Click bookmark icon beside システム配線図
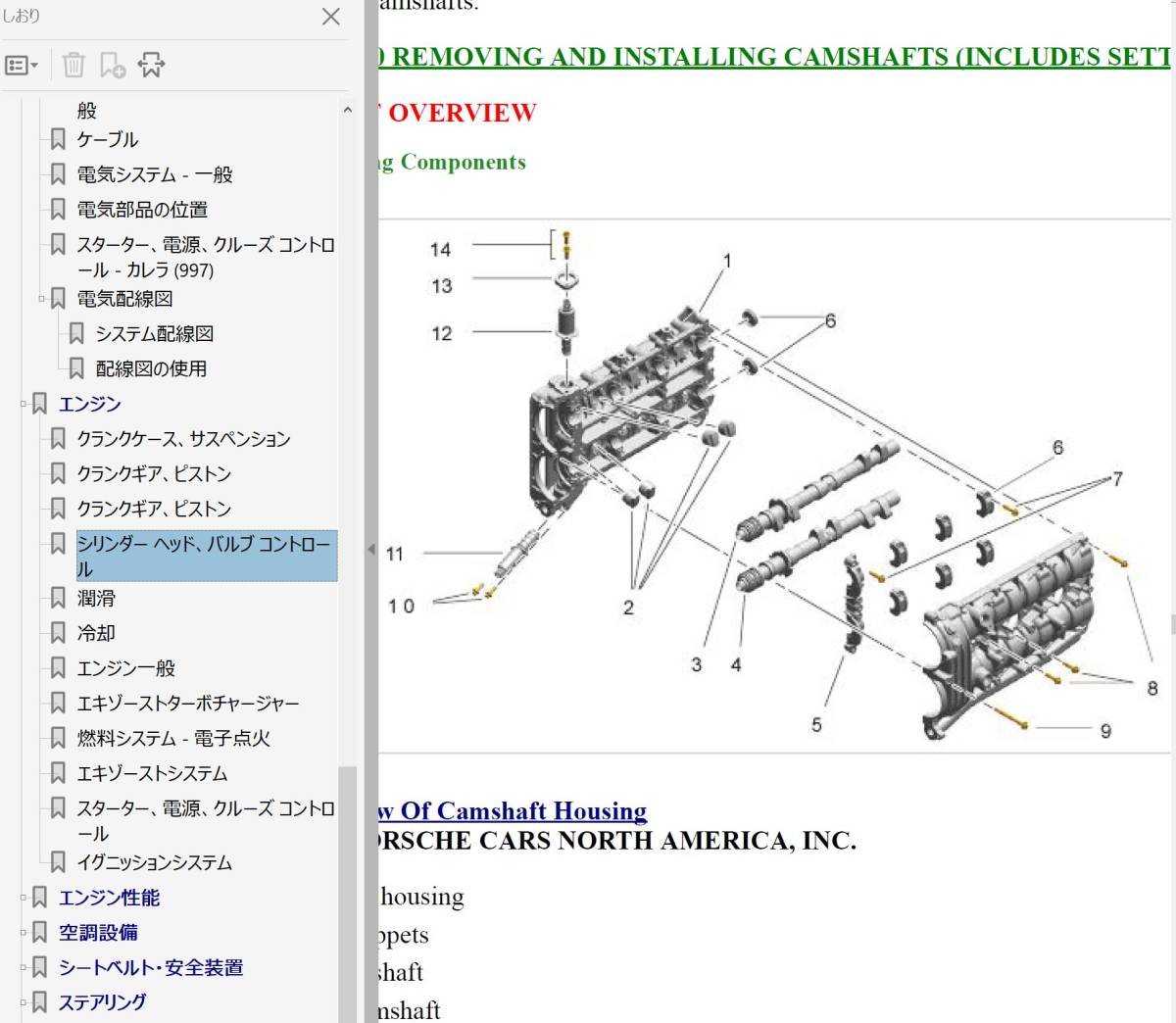Image resolution: width=1176 pixels, height=1023 pixels. (x=76, y=334)
